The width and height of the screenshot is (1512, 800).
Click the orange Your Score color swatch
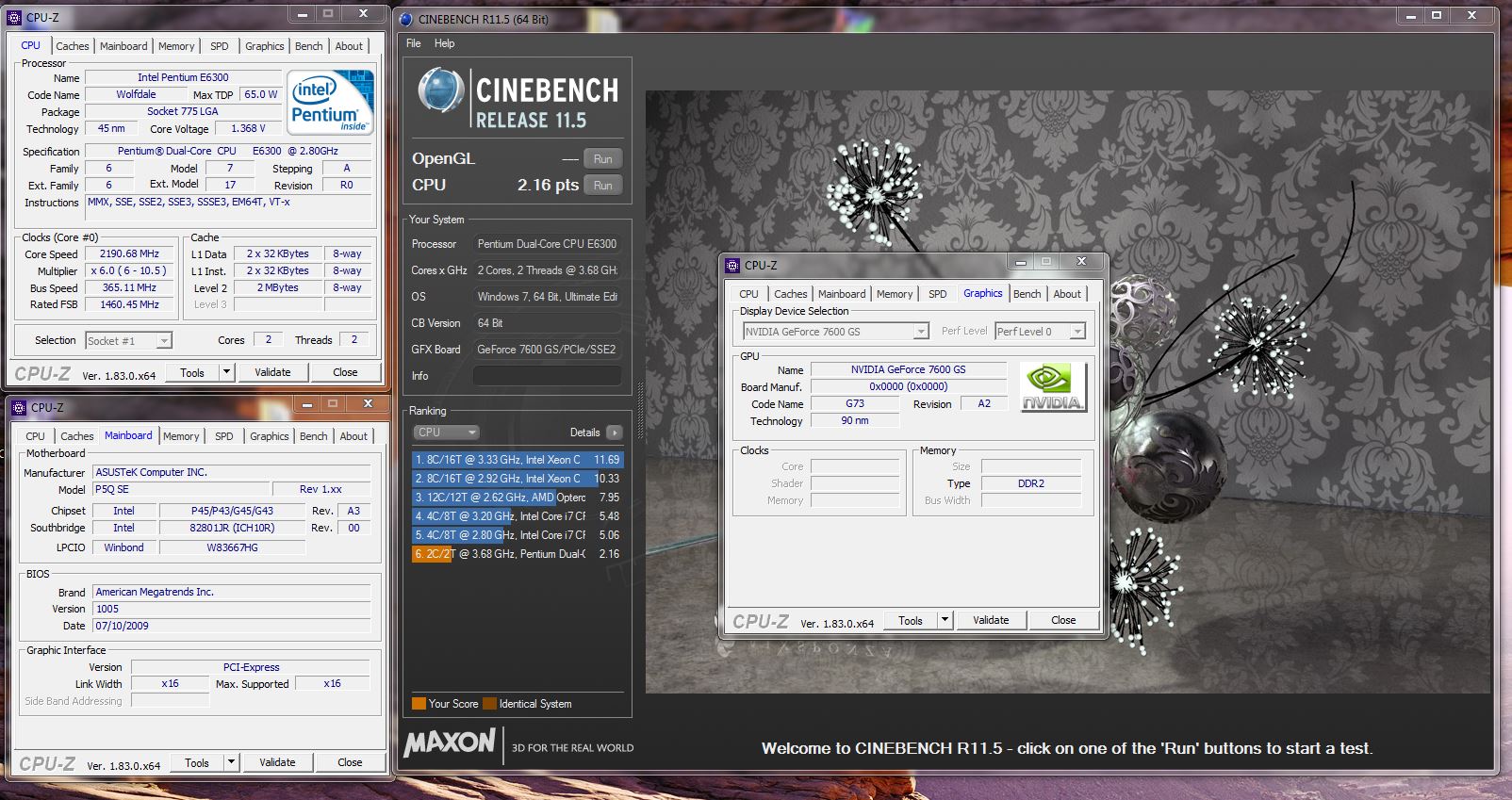tap(419, 704)
